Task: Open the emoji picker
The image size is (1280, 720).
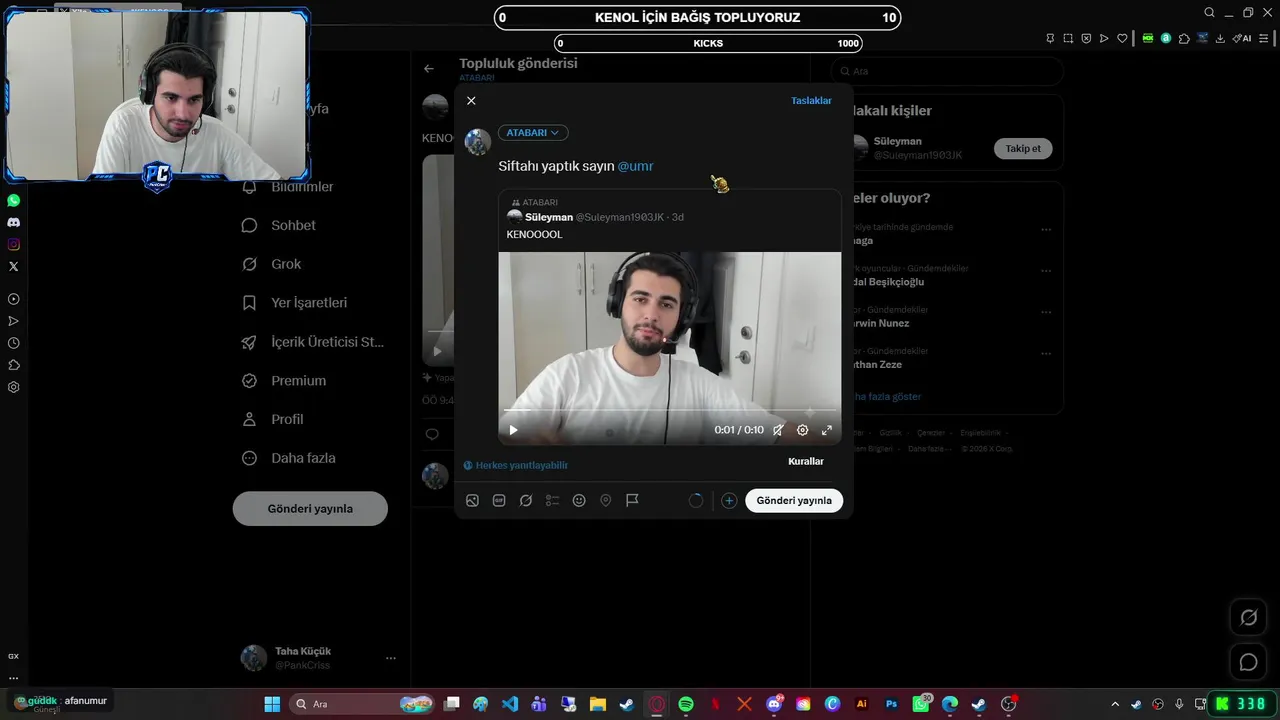Action: 579,501
